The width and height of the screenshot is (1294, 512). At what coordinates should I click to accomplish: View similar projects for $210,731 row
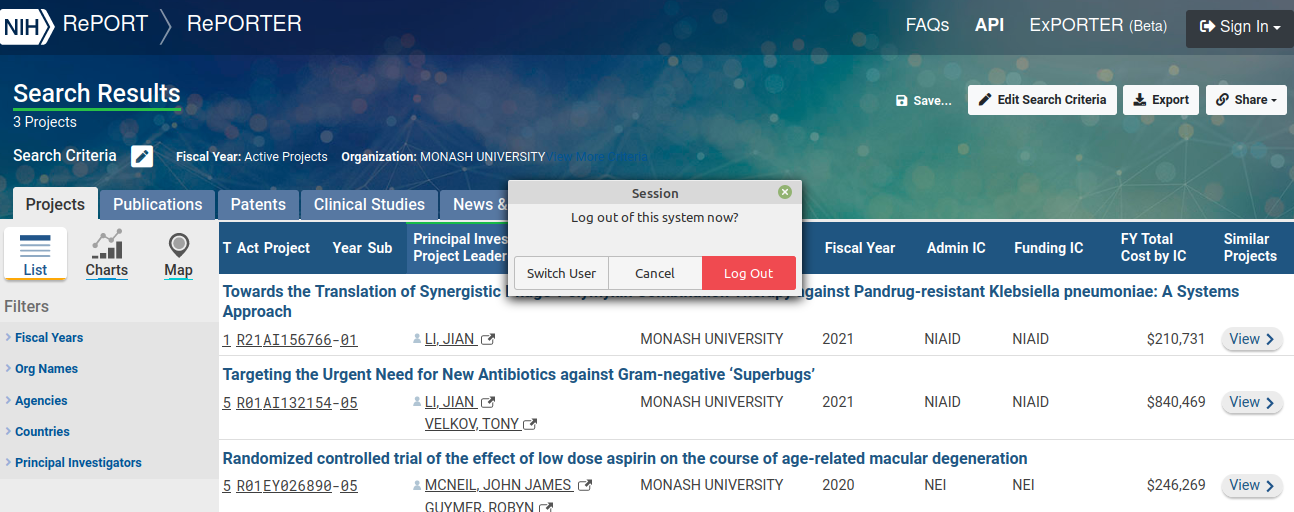tap(1252, 340)
